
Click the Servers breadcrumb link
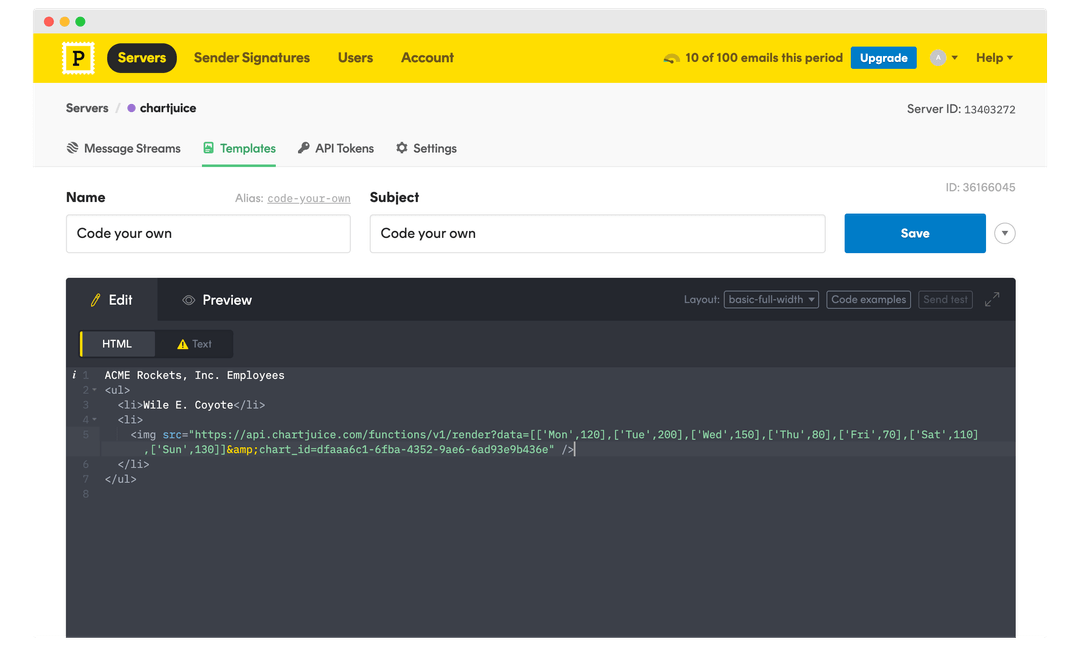pos(87,108)
